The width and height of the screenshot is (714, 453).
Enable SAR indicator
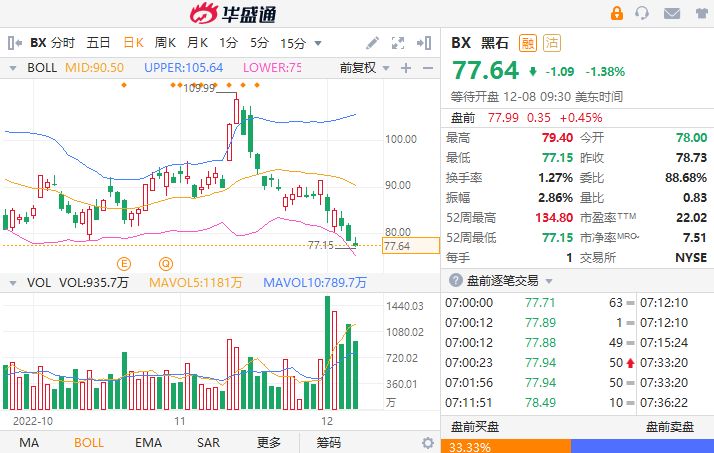[209, 443]
